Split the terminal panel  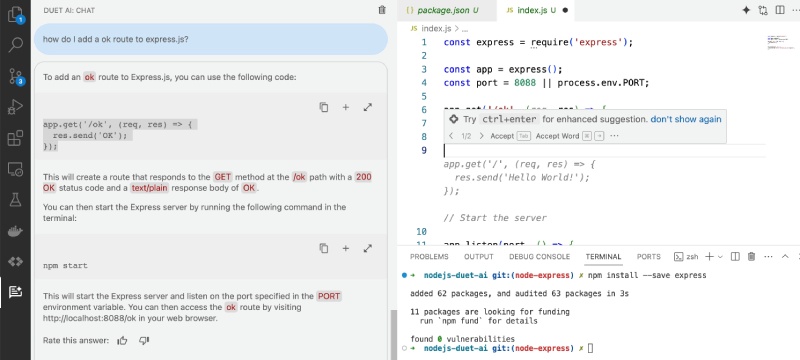[735, 256]
